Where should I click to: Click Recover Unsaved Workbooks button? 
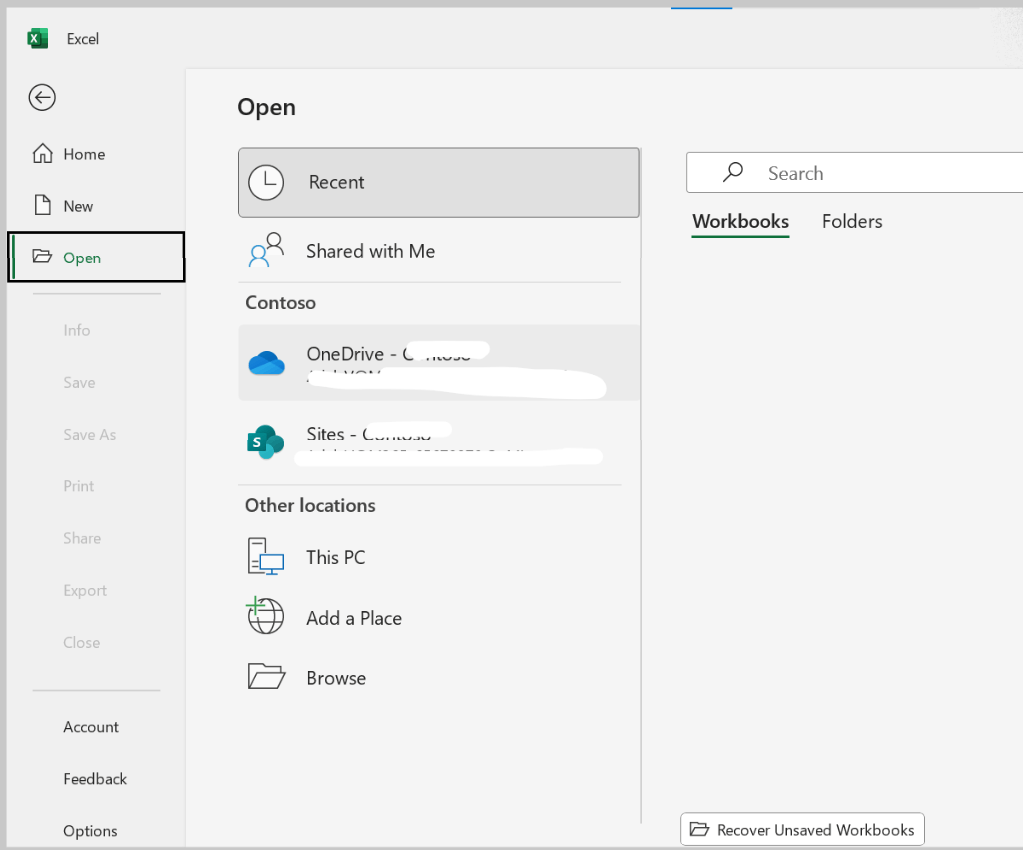(802, 829)
